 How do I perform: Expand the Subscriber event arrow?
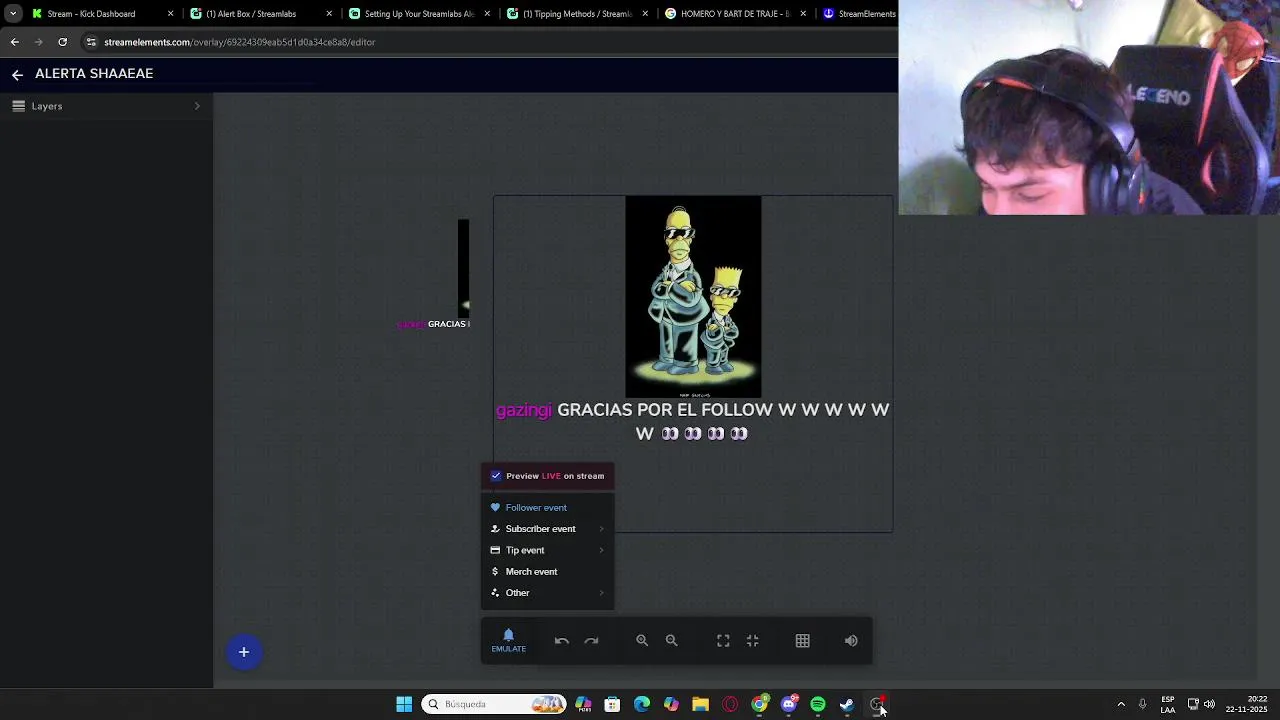point(602,529)
